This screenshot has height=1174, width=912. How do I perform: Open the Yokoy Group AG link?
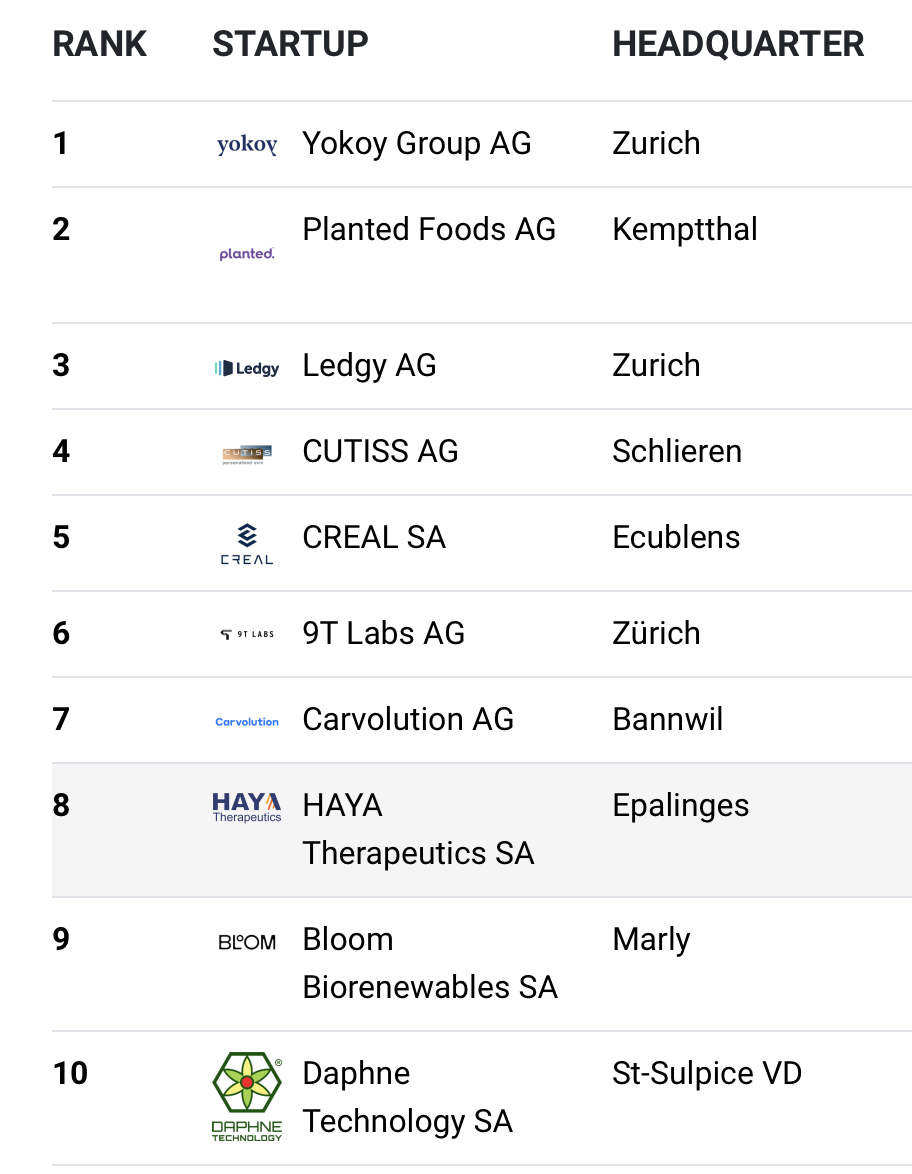(x=416, y=143)
